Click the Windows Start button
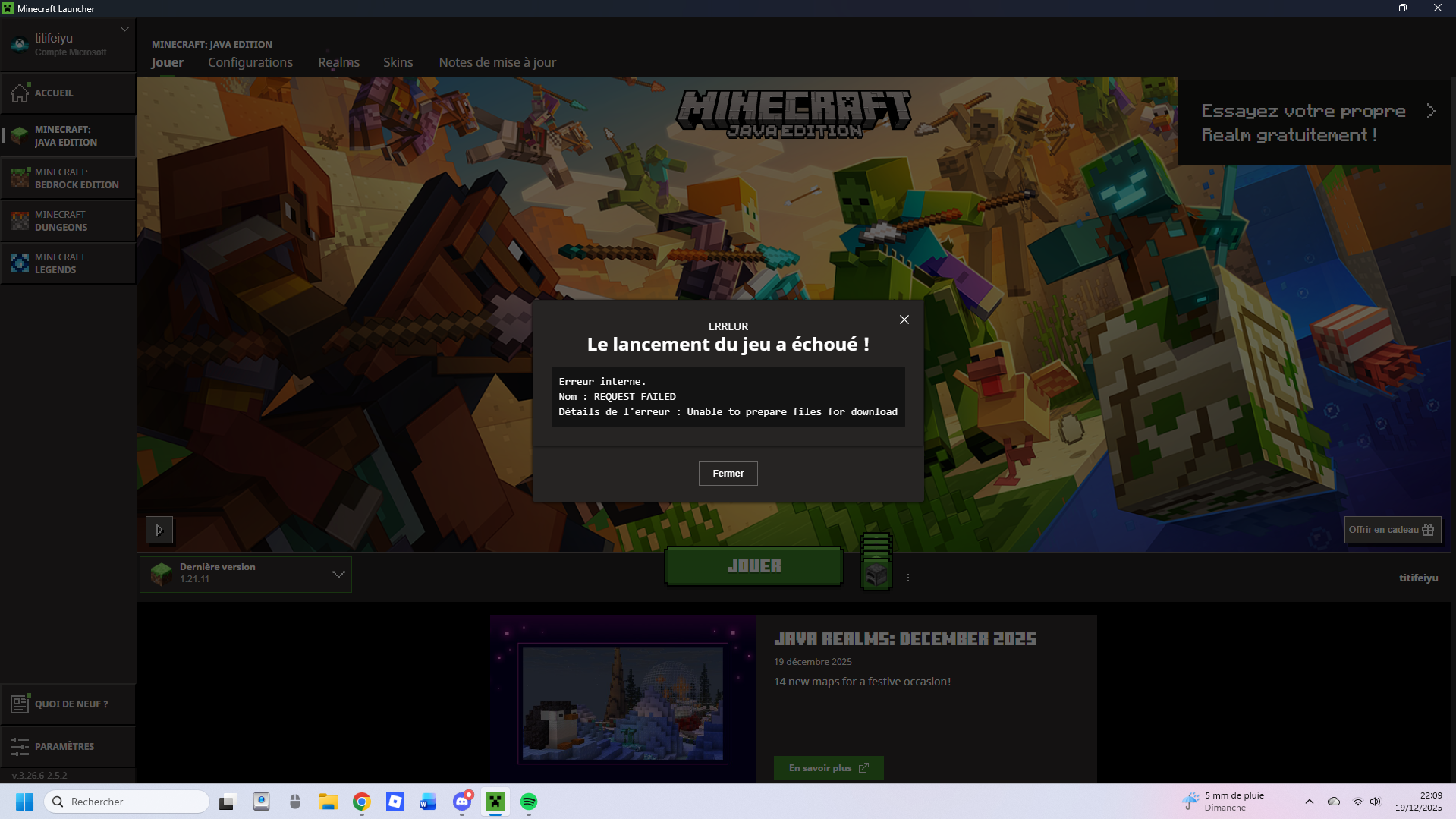 tap(24, 802)
